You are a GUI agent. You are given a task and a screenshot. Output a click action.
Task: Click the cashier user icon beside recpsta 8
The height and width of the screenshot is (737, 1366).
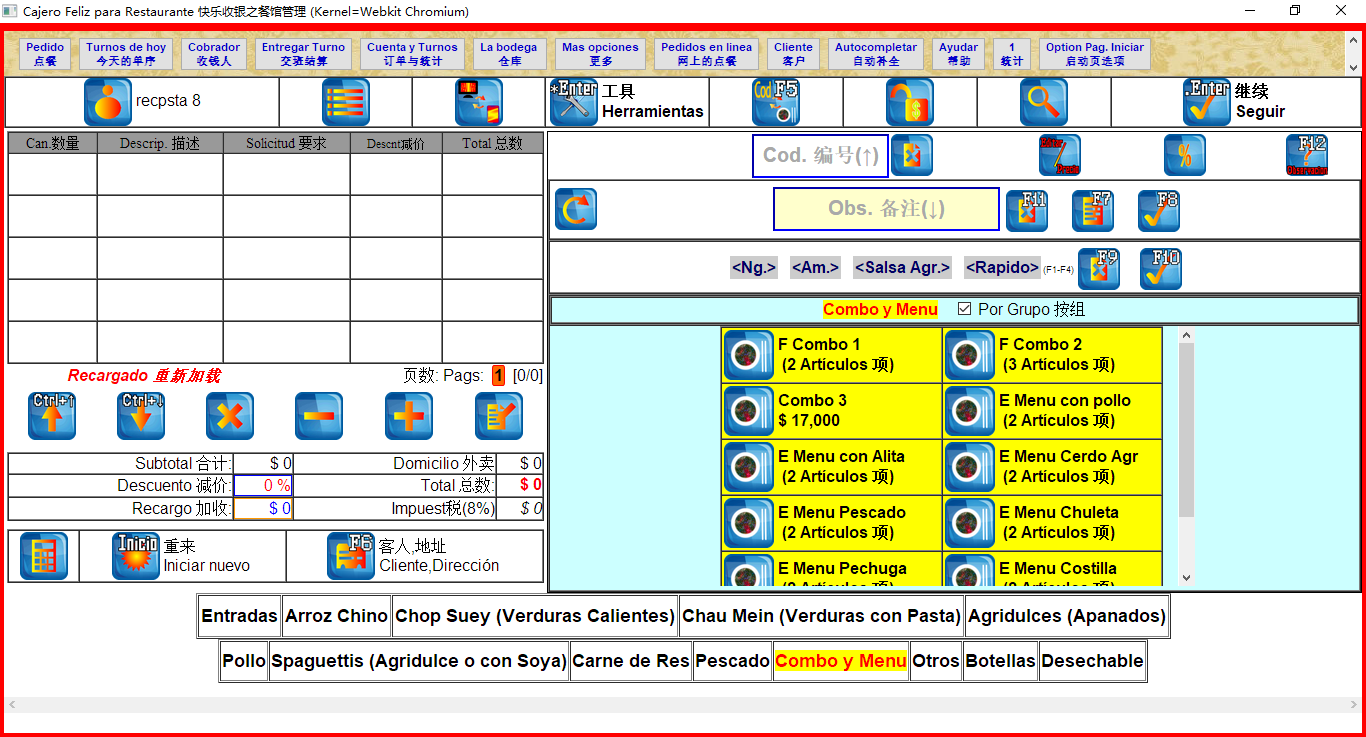[x=108, y=102]
